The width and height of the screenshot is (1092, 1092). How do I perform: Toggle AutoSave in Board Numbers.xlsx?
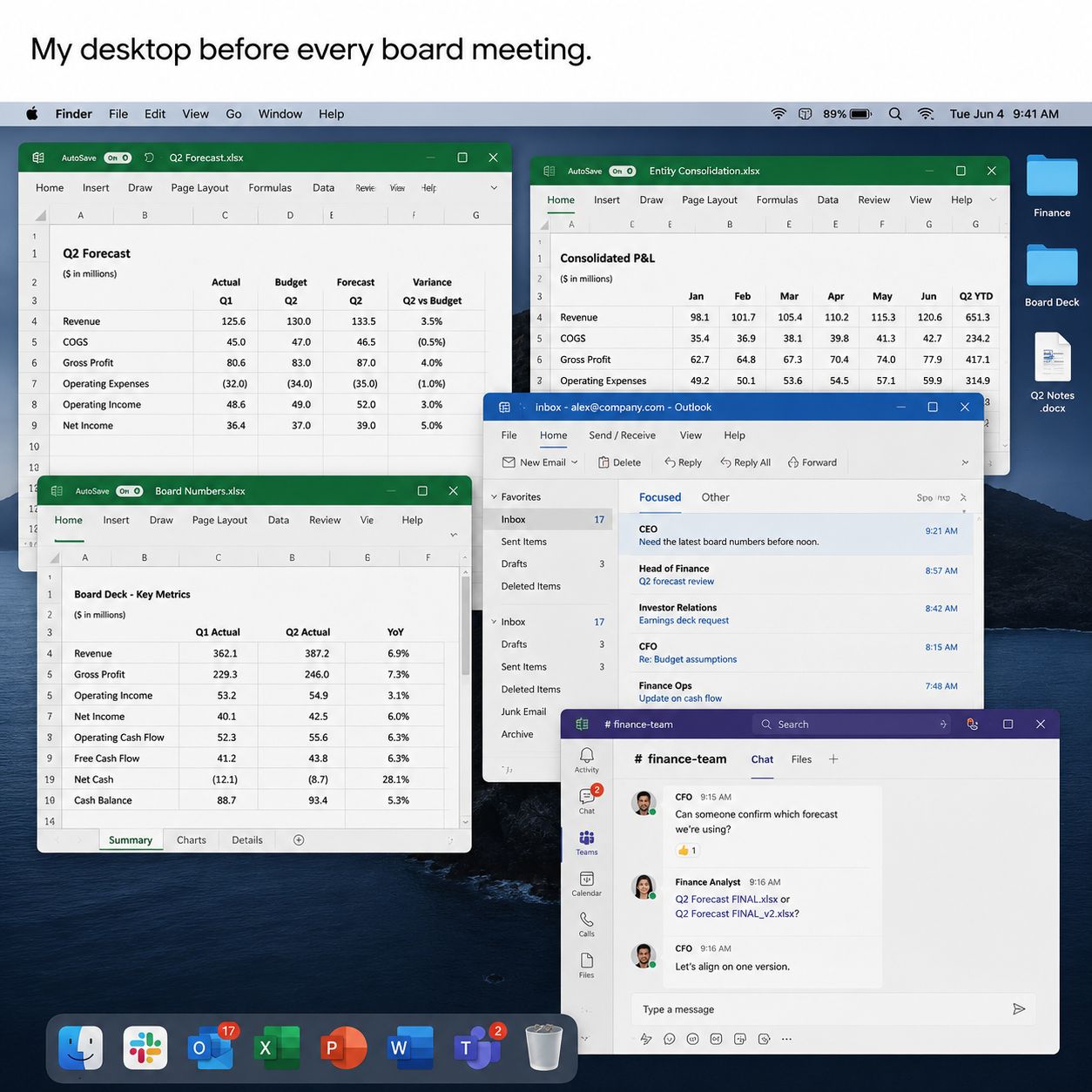130,491
